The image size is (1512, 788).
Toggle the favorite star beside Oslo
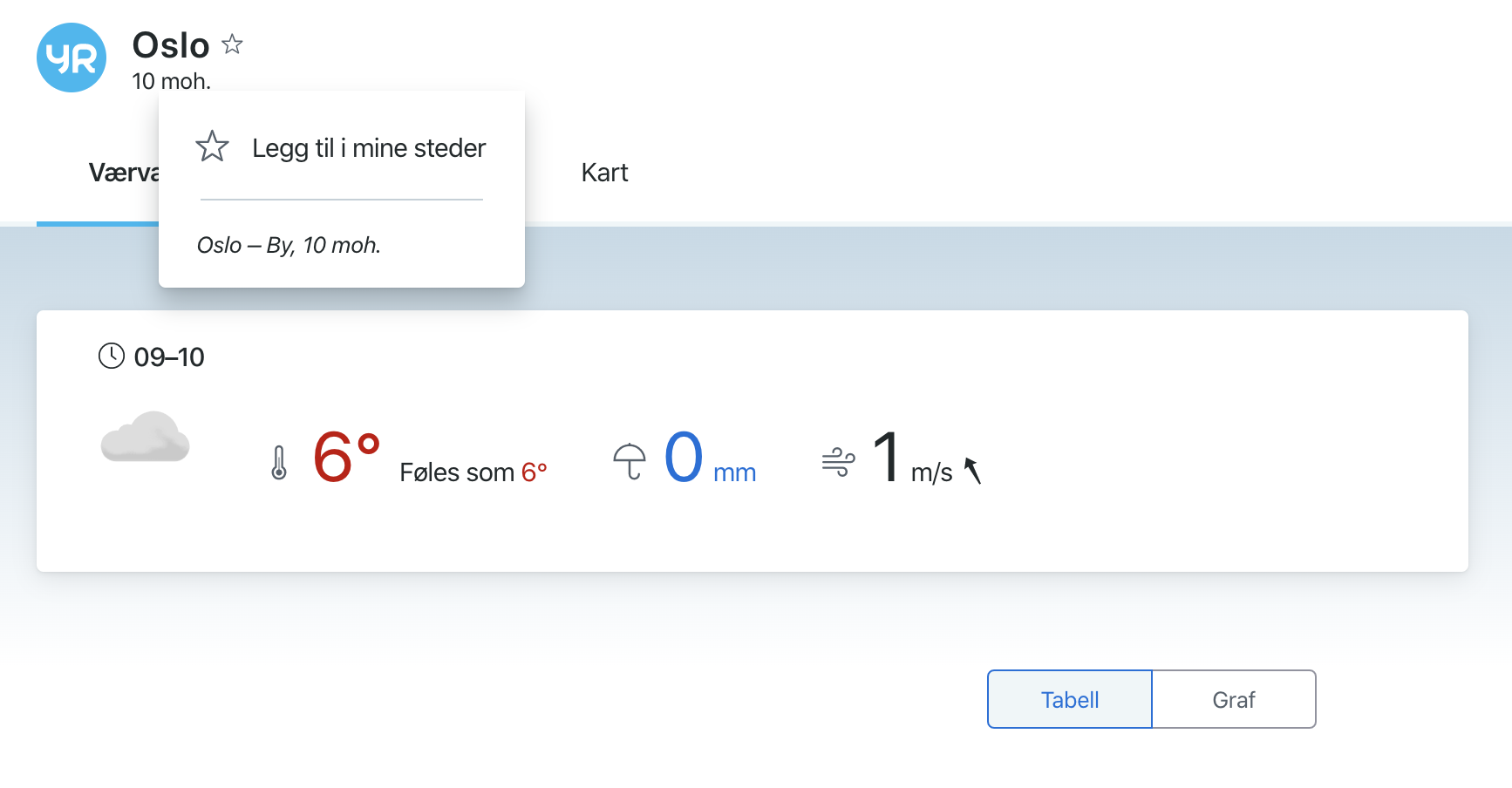point(232,44)
